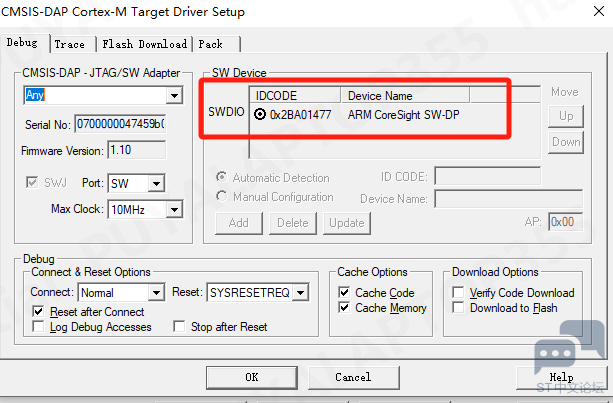Viewport: 613px width, 403px height.
Task: Enable Download to Flash checkbox
Action: coord(458,308)
